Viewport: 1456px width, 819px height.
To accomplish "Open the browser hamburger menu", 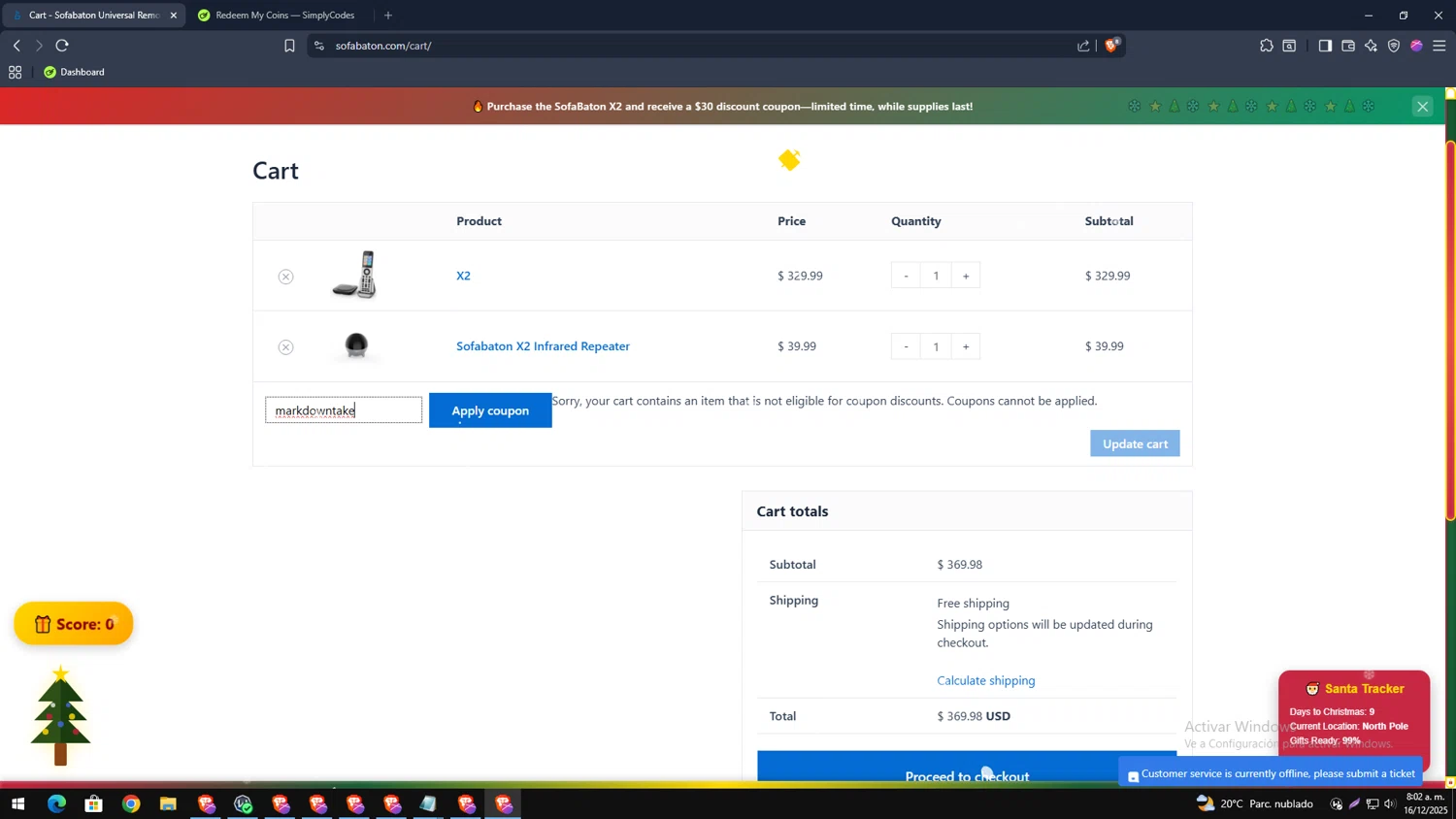I will pyautogui.click(x=1439, y=46).
